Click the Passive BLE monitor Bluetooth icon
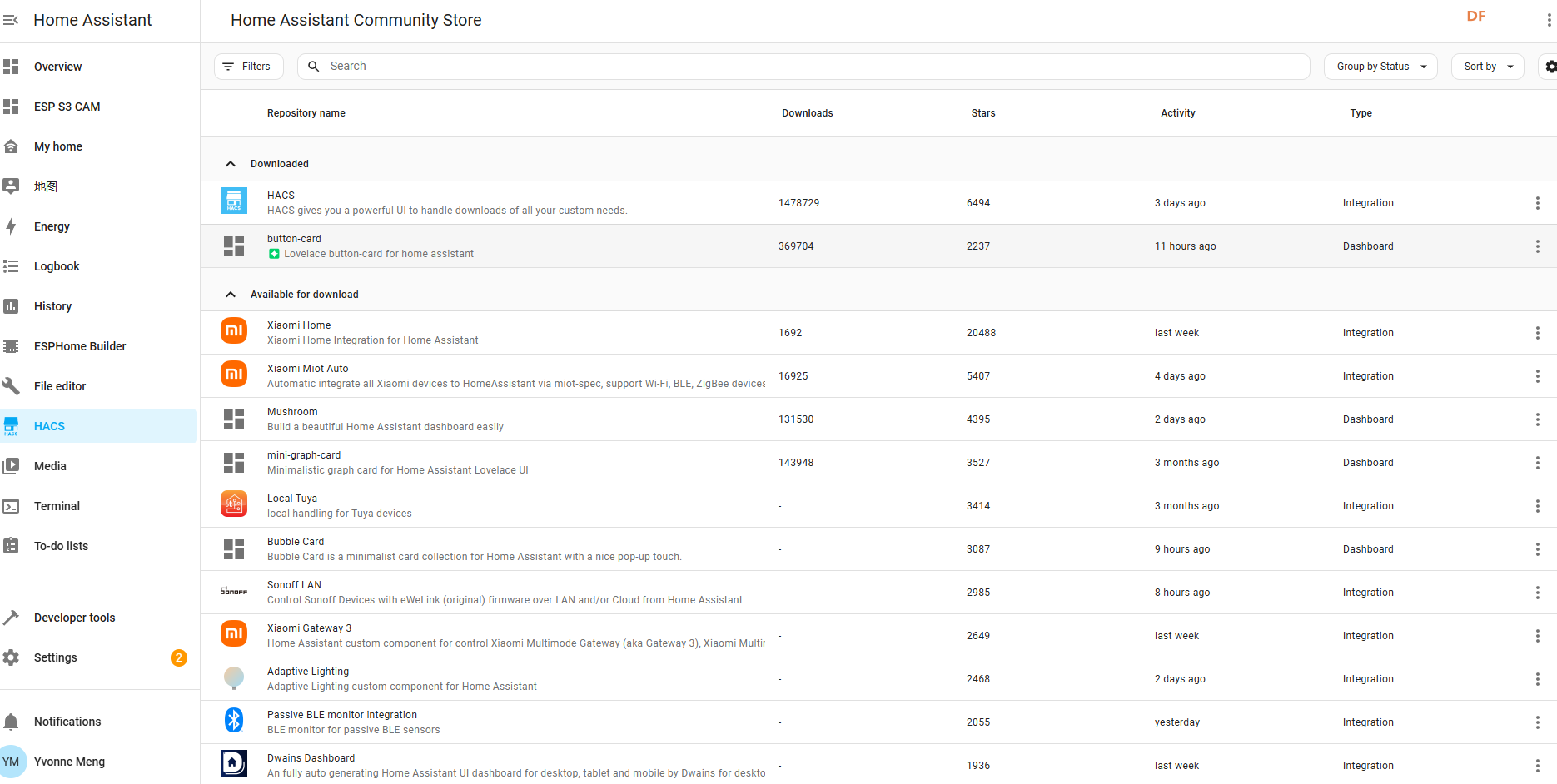 (234, 720)
